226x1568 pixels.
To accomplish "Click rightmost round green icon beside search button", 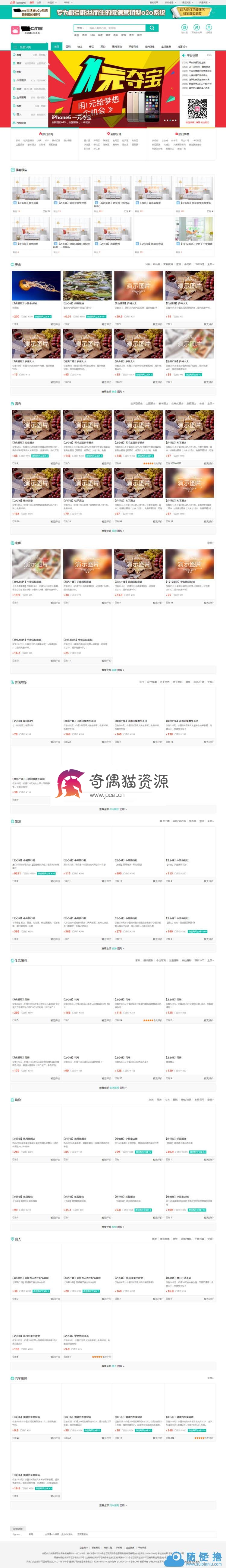I will point(208,28).
